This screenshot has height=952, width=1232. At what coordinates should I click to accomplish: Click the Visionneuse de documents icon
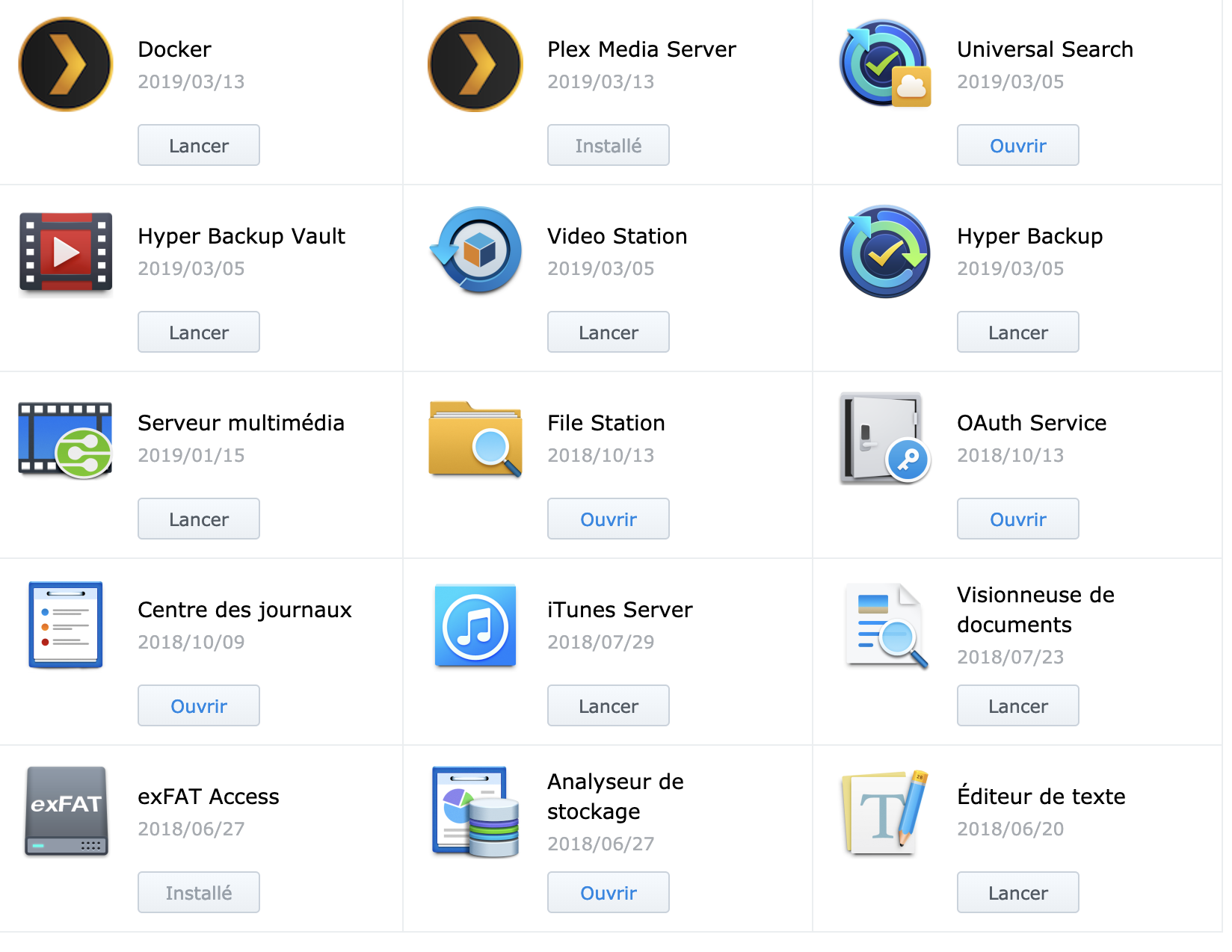coord(887,625)
